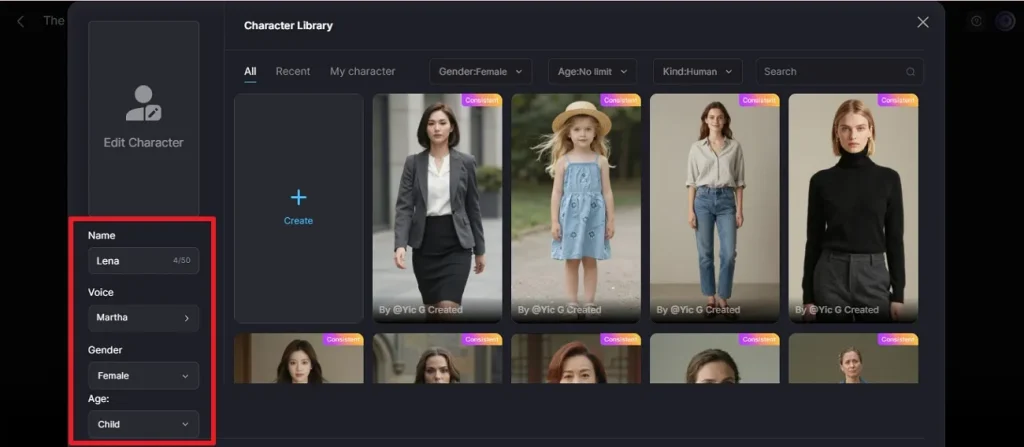1024x447 pixels.
Task: Open the Martha voice selector
Action: [143, 318]
